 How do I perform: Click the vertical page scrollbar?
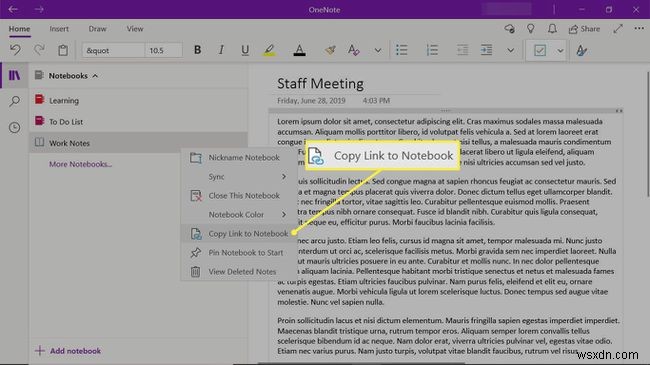point(647,134)
